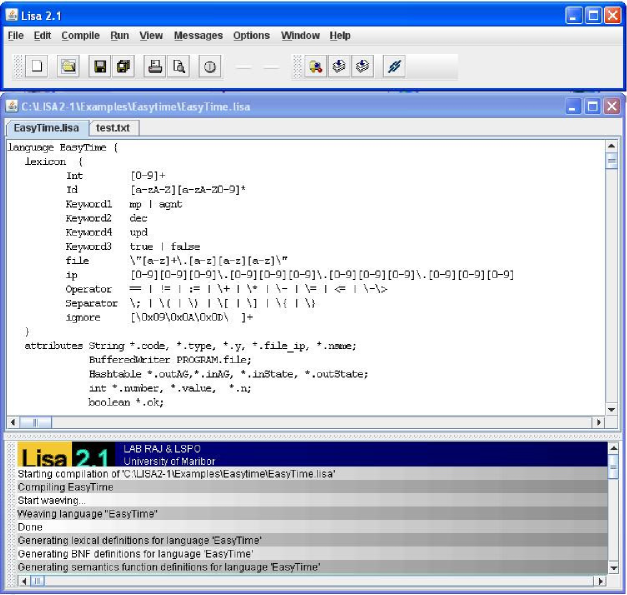The height and width of the screenshot is (595, 627).
Task: Click the Open file folder icon
Action: [x=69, y=67]
